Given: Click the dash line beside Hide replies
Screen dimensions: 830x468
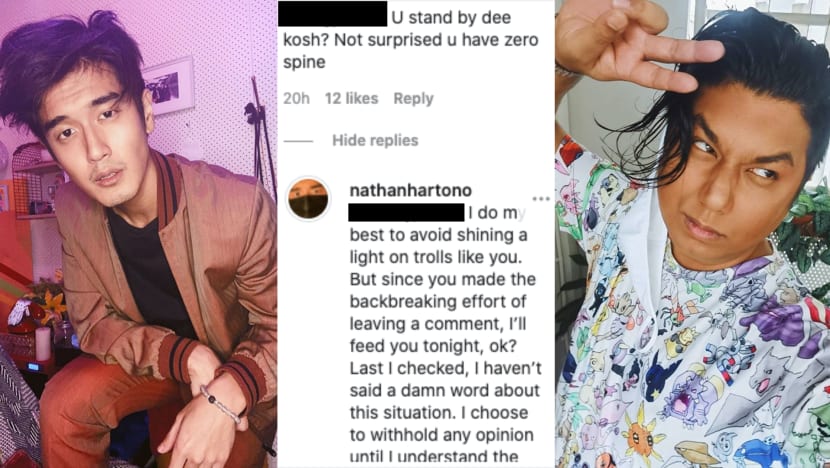Looking at the screenshot, I should tap(299, 140).
